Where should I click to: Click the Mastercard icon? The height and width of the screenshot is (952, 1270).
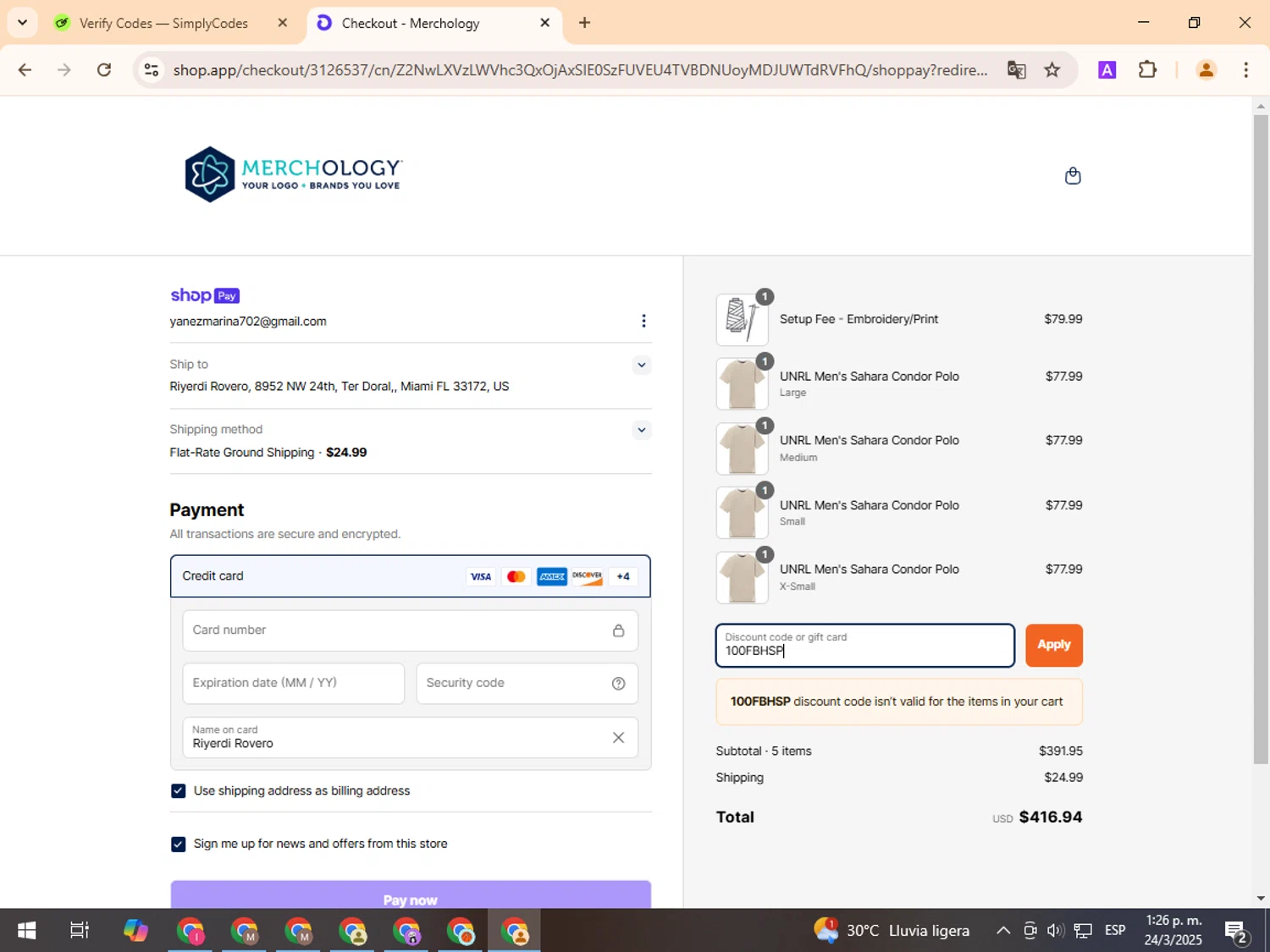[x=516, y=576]
